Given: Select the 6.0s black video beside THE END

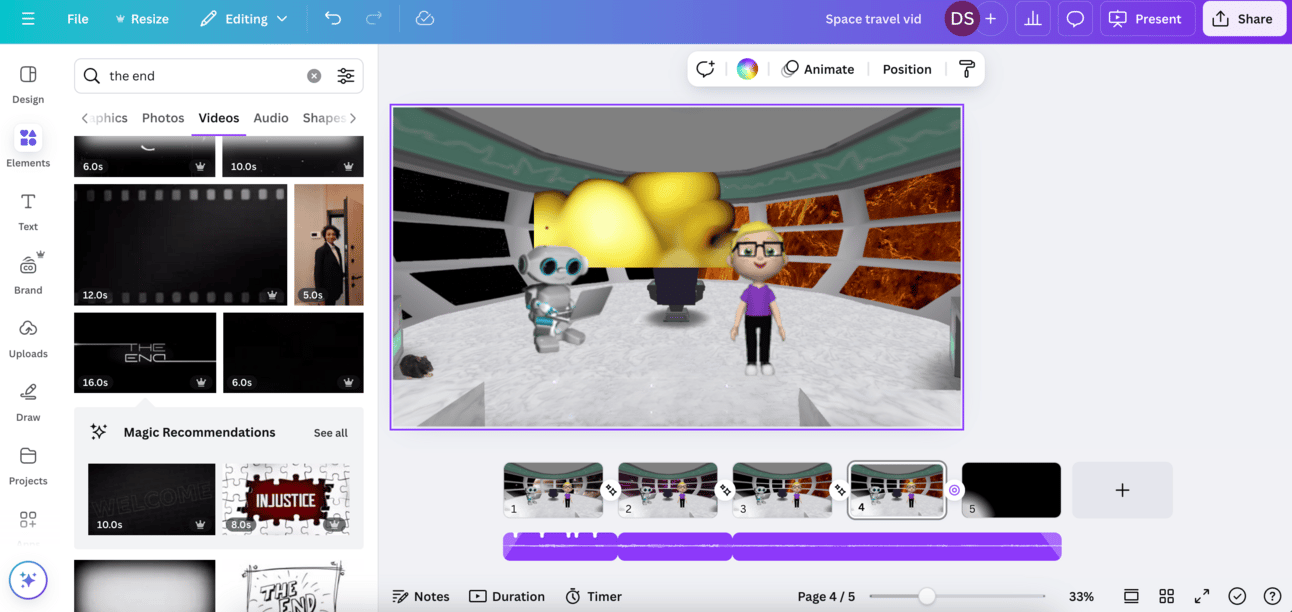Looking at the screenshot, I should 293,353.
